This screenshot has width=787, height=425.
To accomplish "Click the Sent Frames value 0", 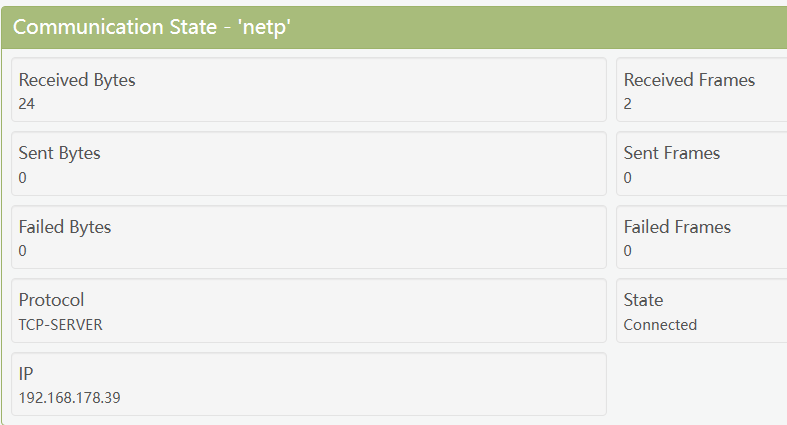I will pyautogui.click(x=628, y=177).
